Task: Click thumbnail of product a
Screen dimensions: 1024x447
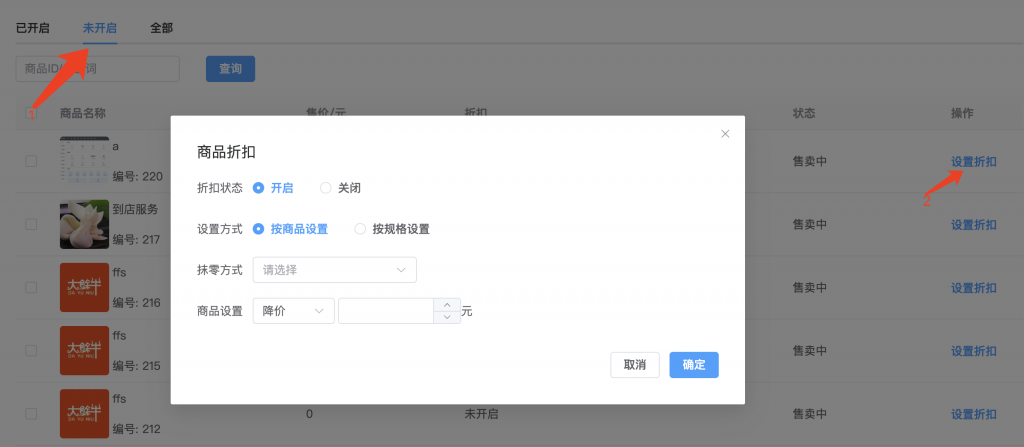Action: (84, 161)
